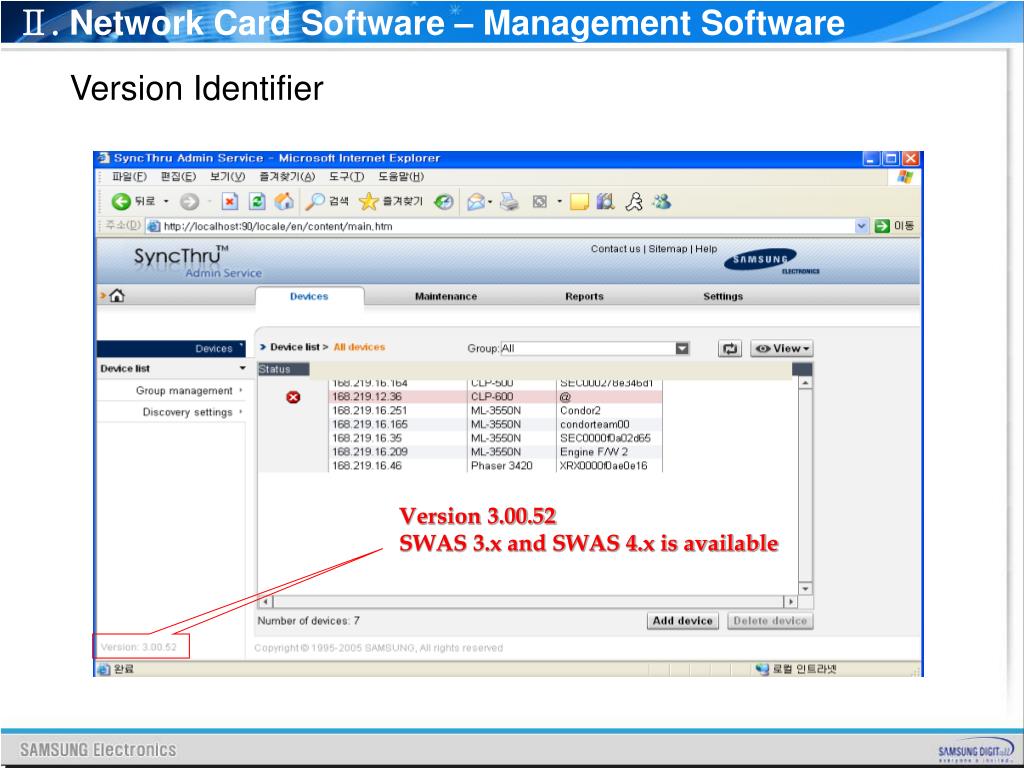Screen dimensions: 1024x768
Task: Follow the Sitemap link
Action: [667, 249]
